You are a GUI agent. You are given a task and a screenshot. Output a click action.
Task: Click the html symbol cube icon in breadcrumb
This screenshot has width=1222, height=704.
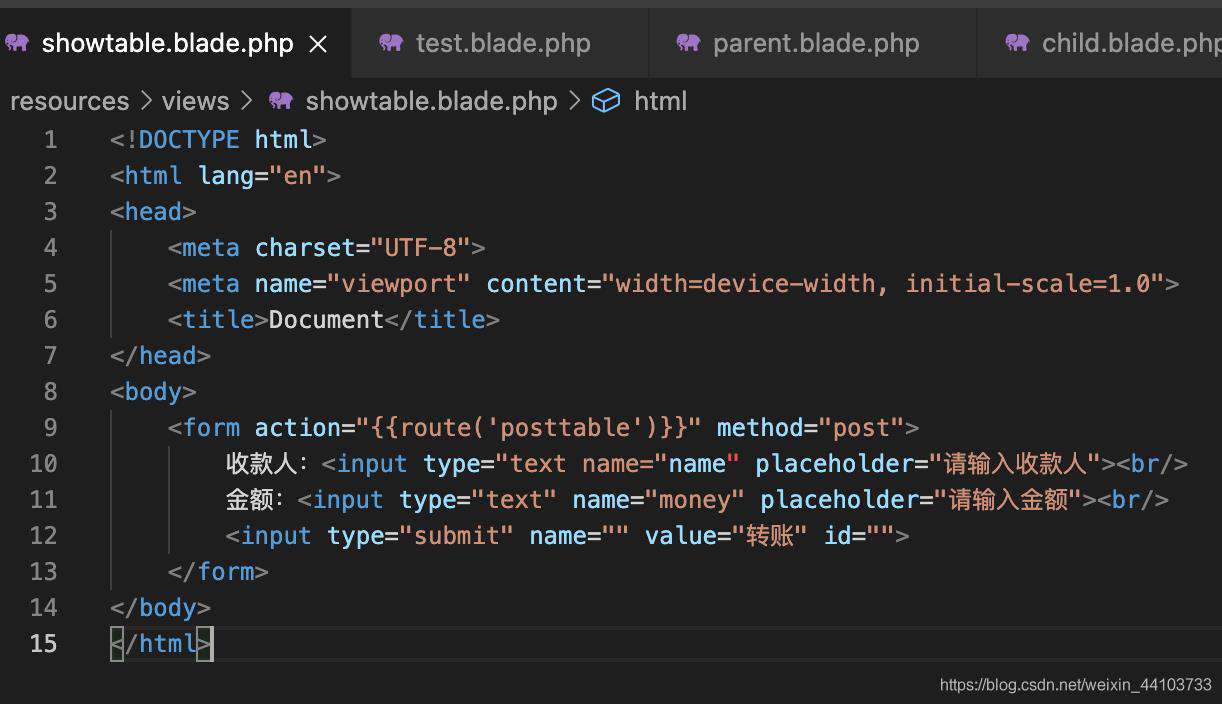[606, 101]
